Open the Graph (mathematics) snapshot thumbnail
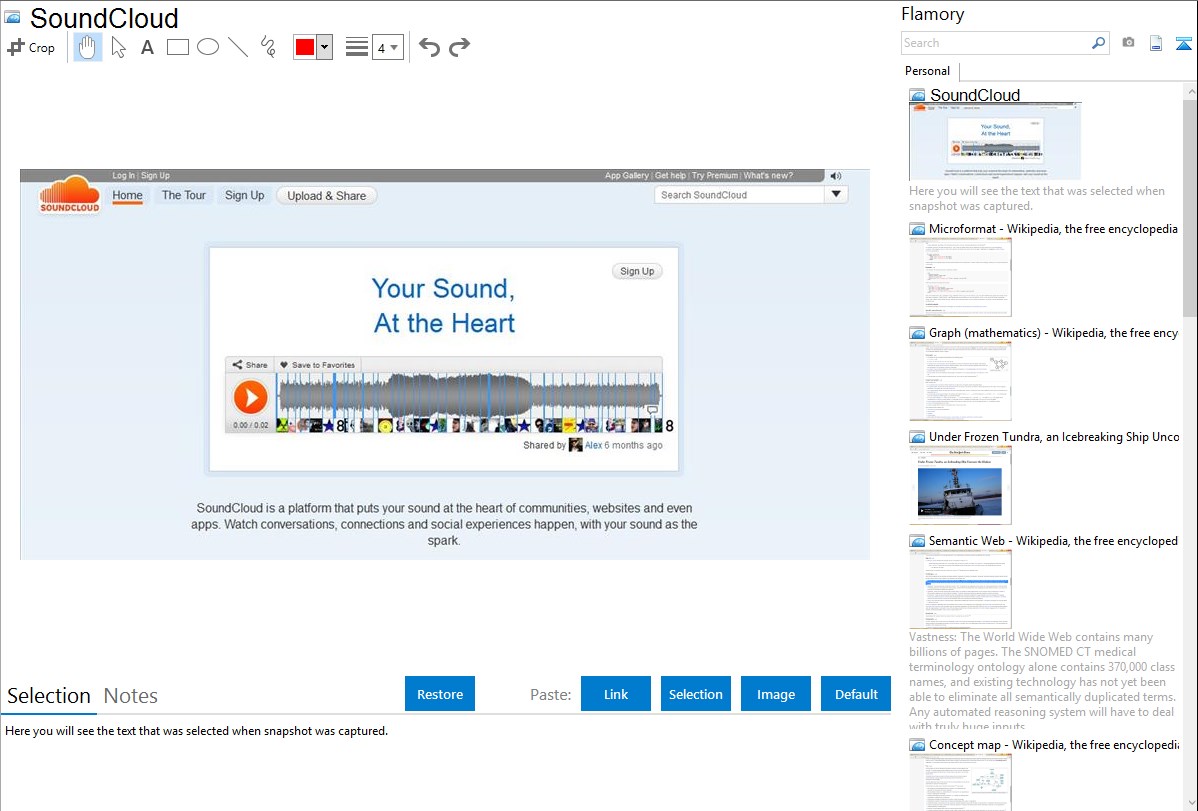The width and height of the screenshot is (1198, 811). pyautogui.click(x=960, y=381)
